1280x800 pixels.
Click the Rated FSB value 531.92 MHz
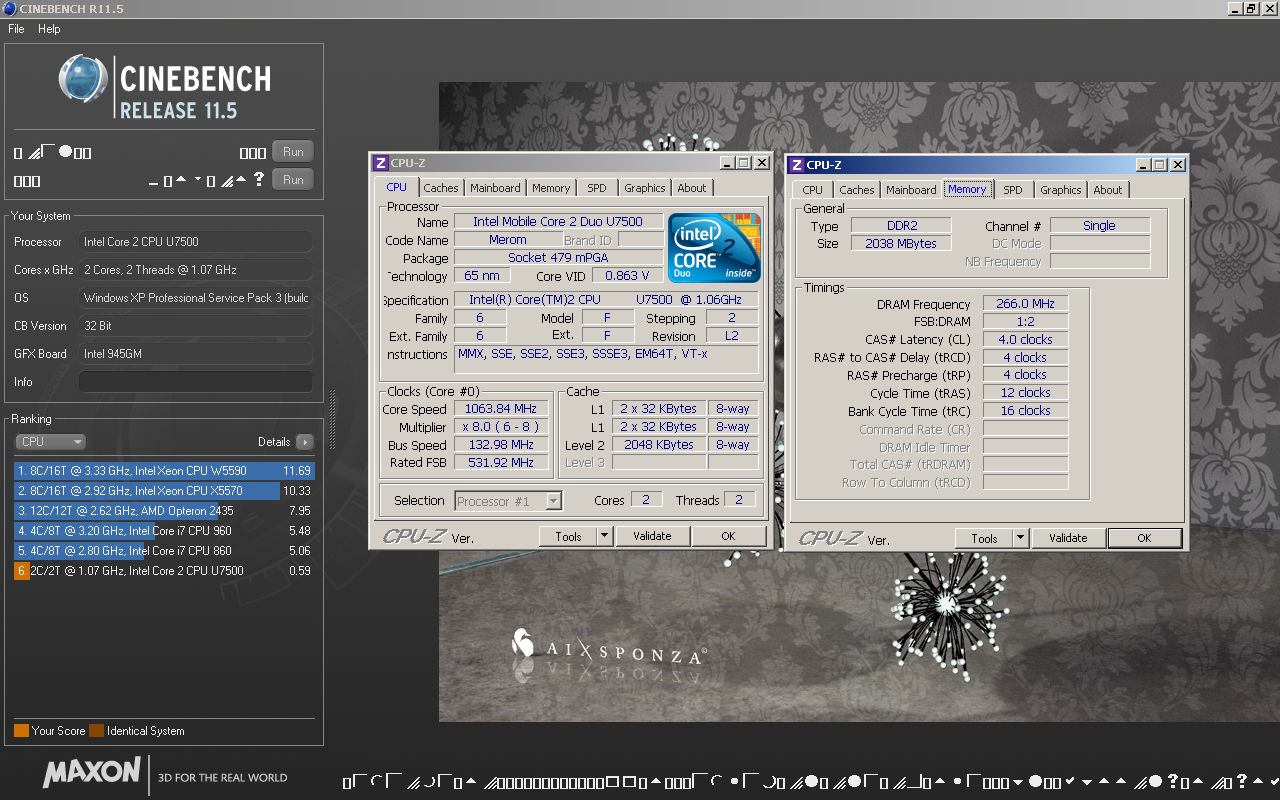pos(501,463)
